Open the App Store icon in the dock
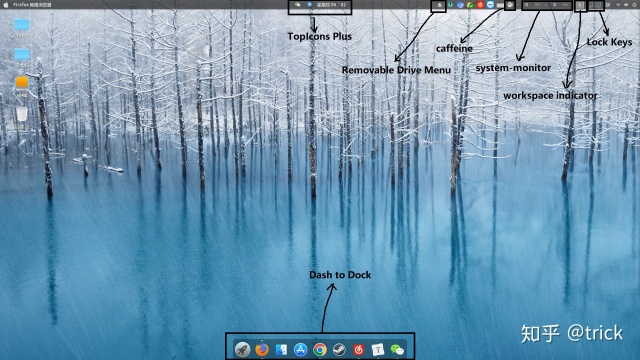This screenshot has height=360, width=640. click(x=300, y=350)
